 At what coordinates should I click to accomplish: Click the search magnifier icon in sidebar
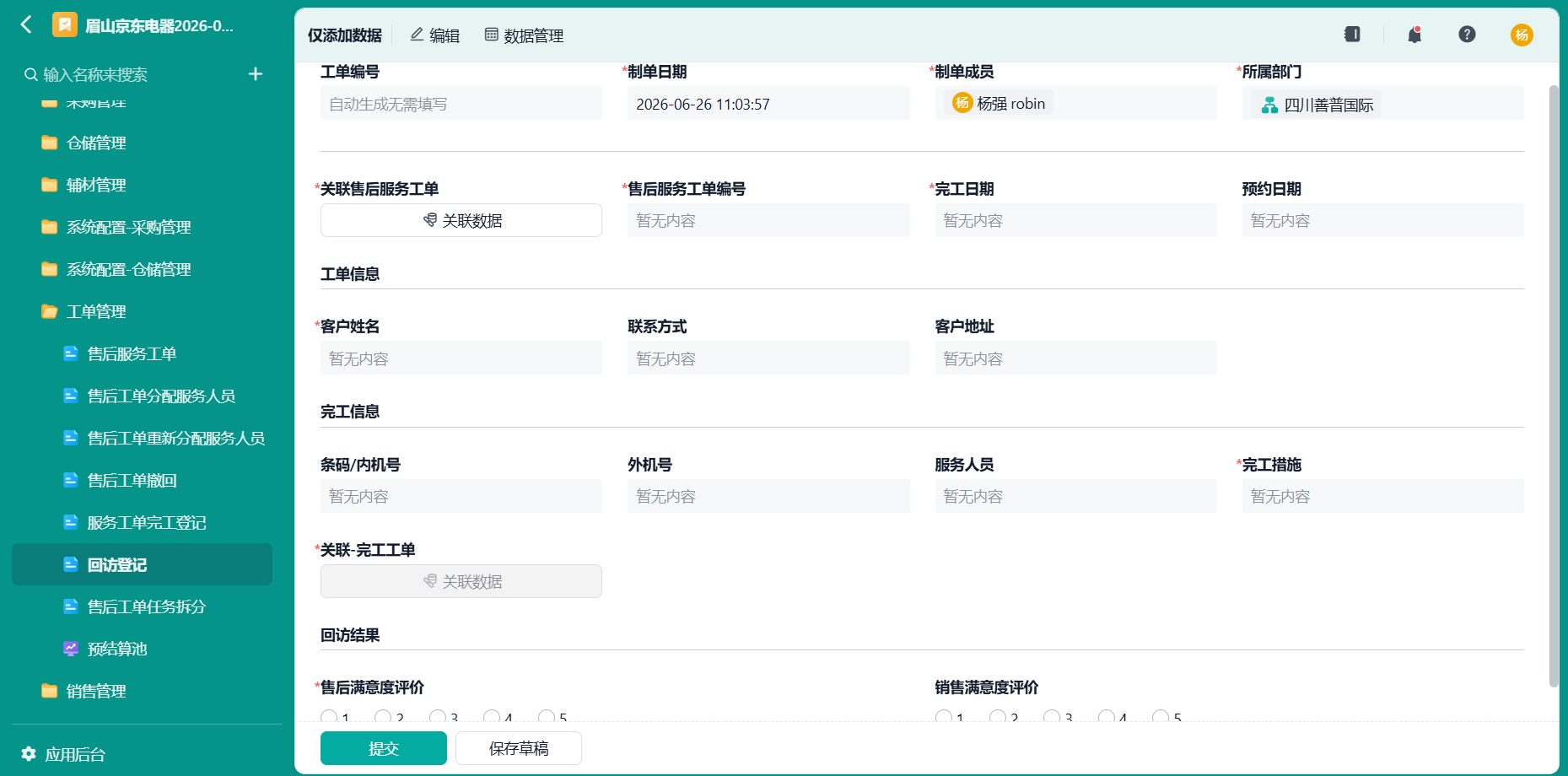(x=31, y=74)
